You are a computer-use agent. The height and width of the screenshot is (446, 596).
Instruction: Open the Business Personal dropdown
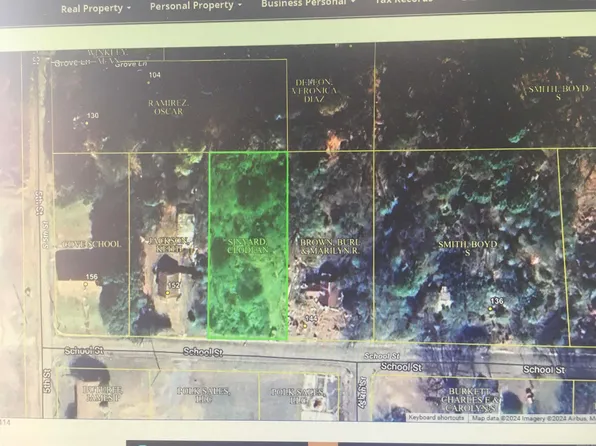pyautogui.click(x=308, y=3)
